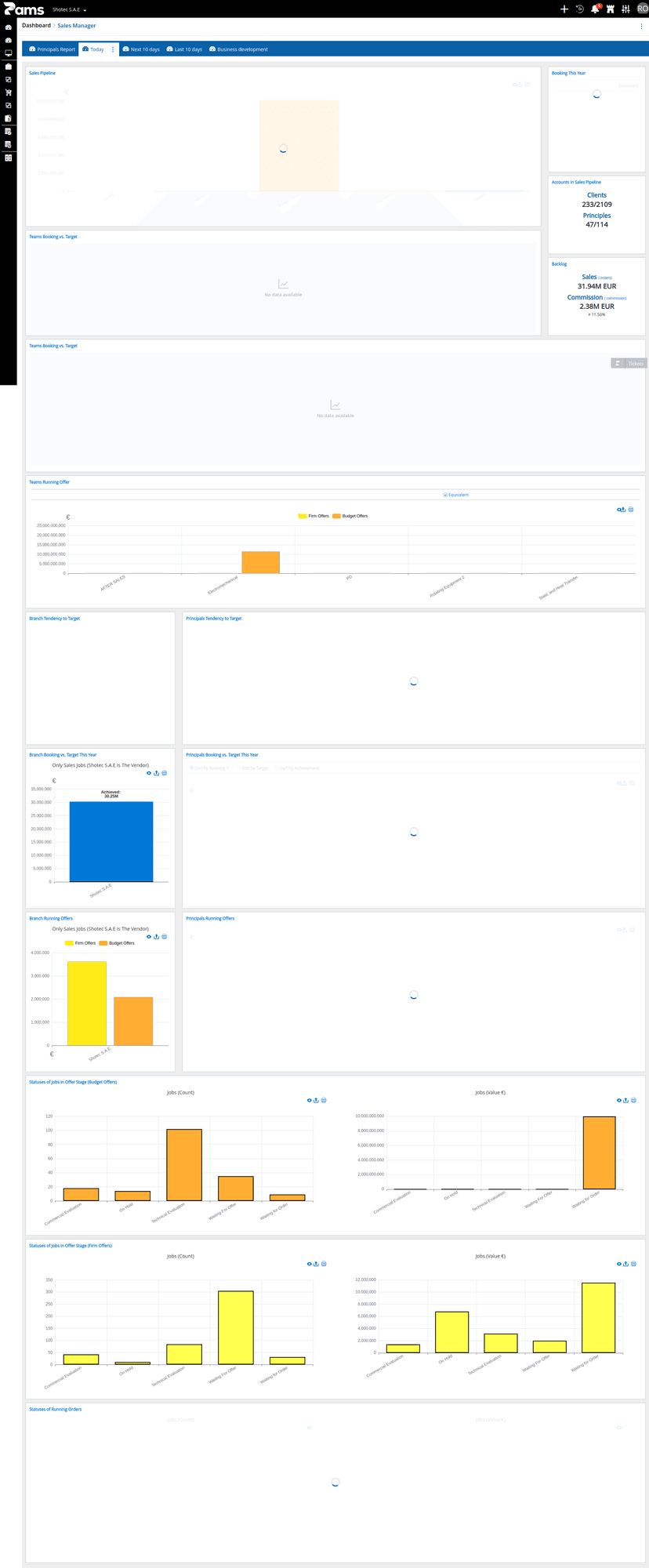Open the dashboard page options kebab menu
The image size is (649, 1568).
click(x=641, y=26)
